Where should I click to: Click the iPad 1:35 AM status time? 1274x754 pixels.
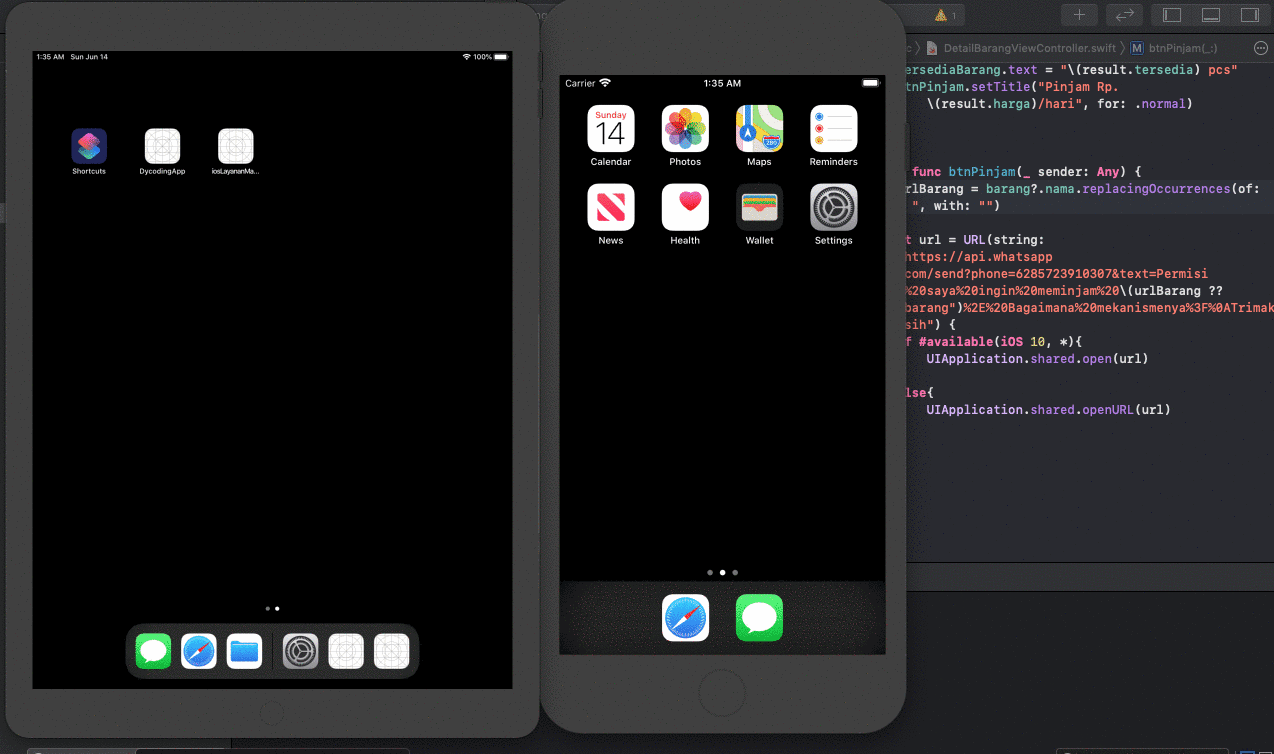click(x=50, y=57)
